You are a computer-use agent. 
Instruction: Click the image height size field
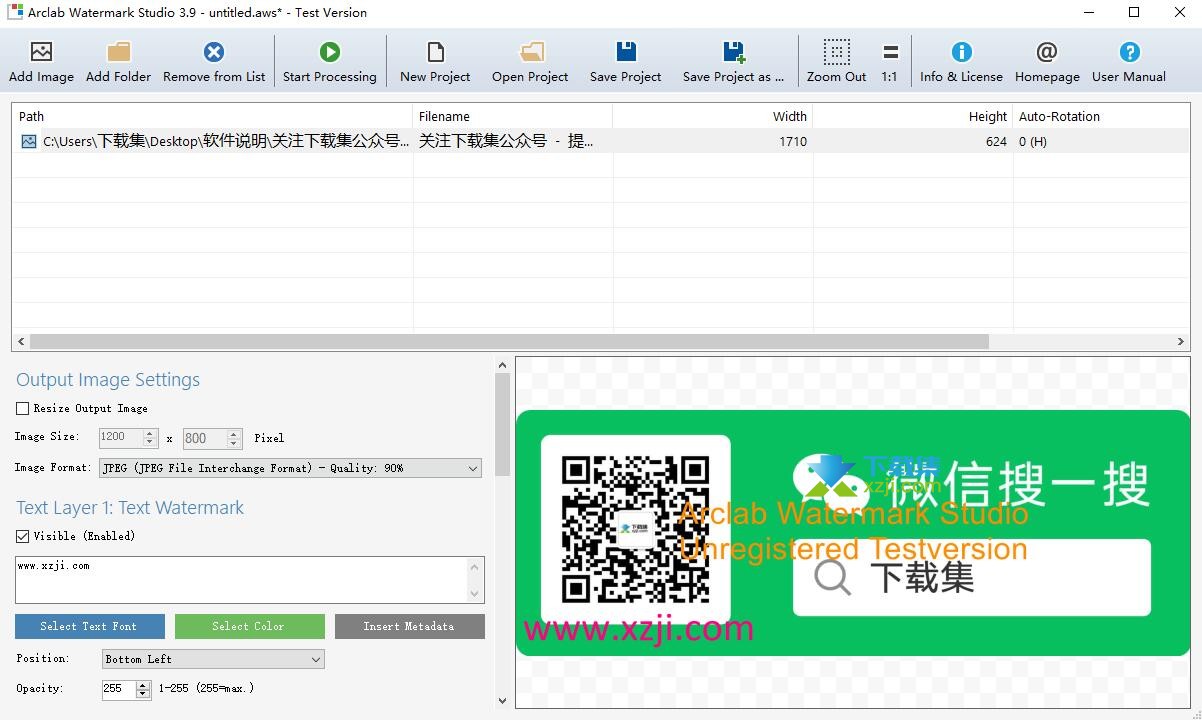205,438
